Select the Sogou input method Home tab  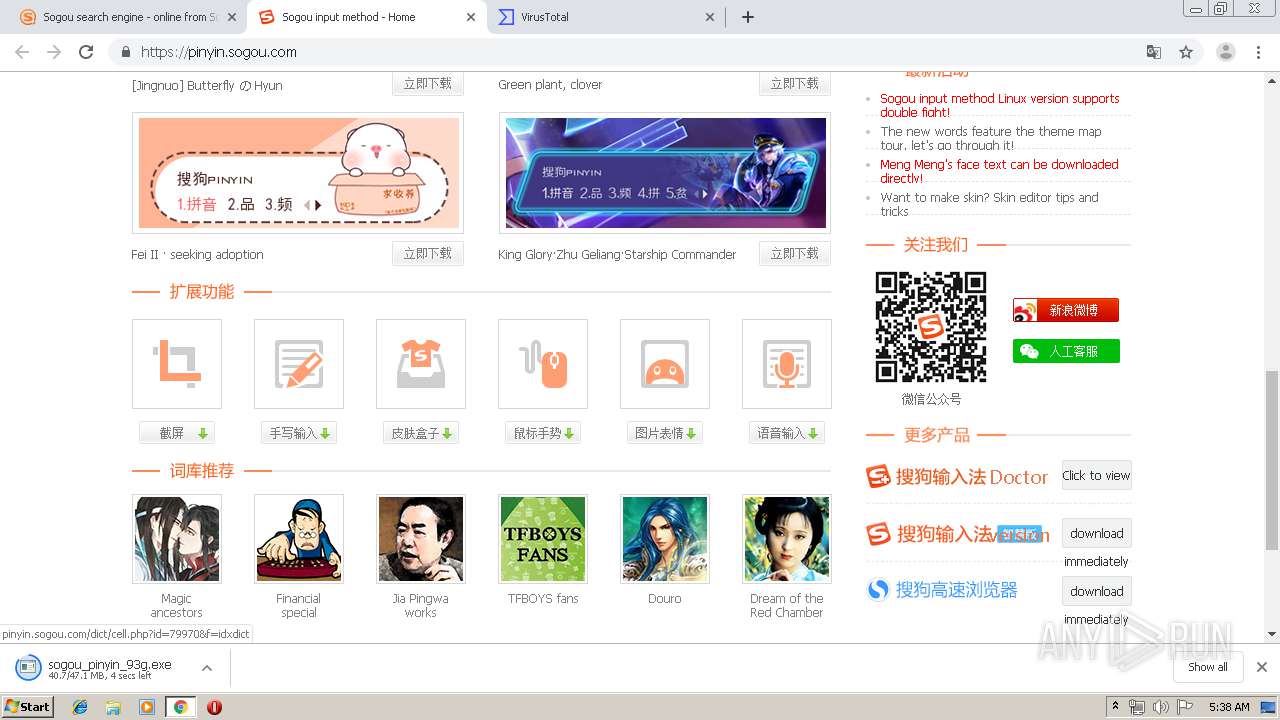tap(366, 17)
